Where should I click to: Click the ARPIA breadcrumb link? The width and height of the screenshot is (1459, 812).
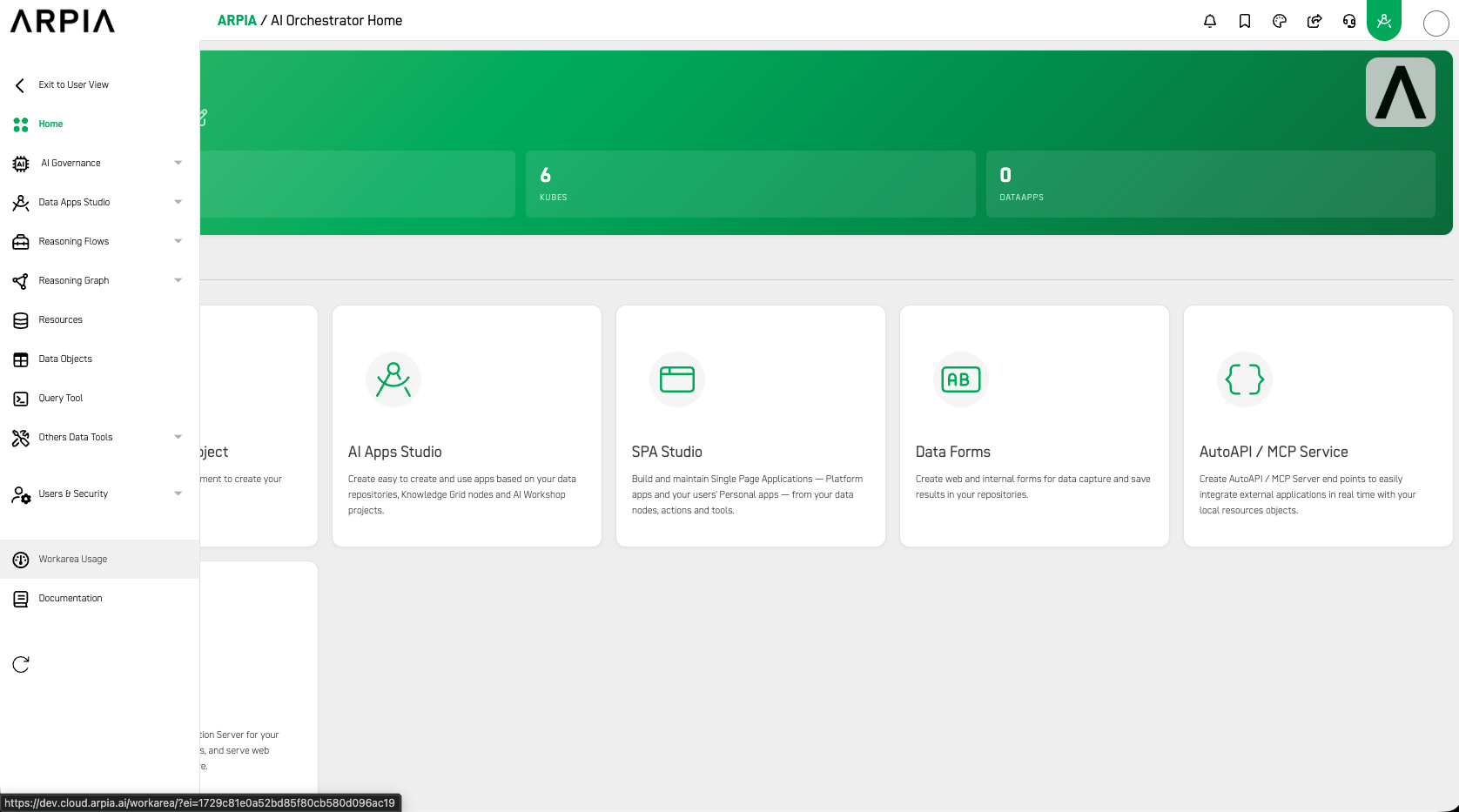click(237, 20)
